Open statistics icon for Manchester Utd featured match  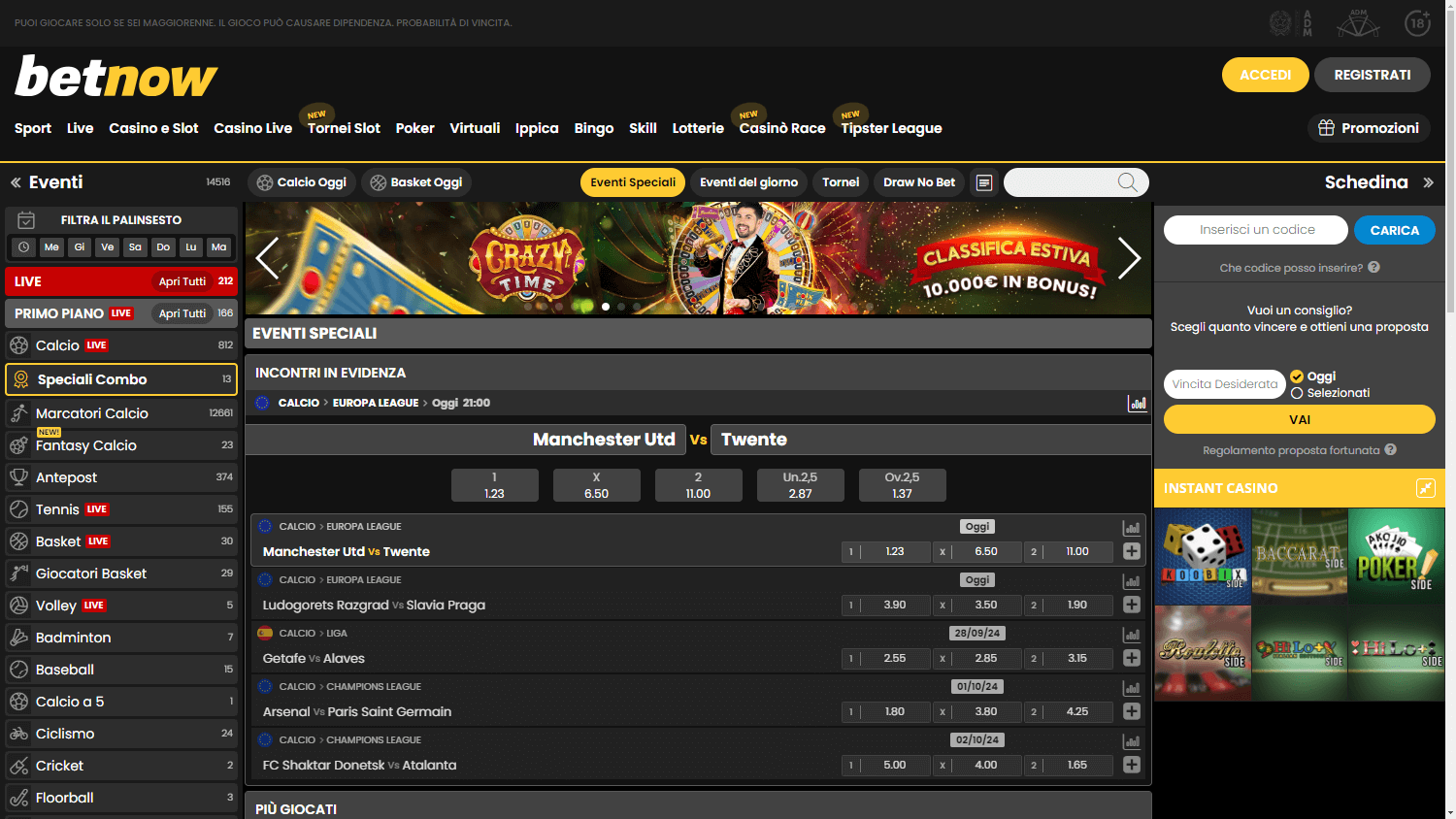1138,403
